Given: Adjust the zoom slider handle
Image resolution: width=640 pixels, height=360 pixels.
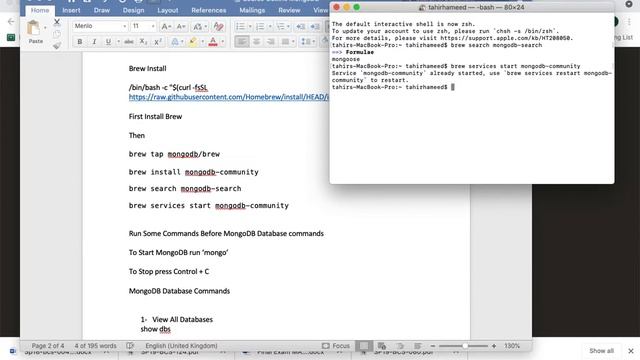Looking at the screenshot, I should coord(465,346).
